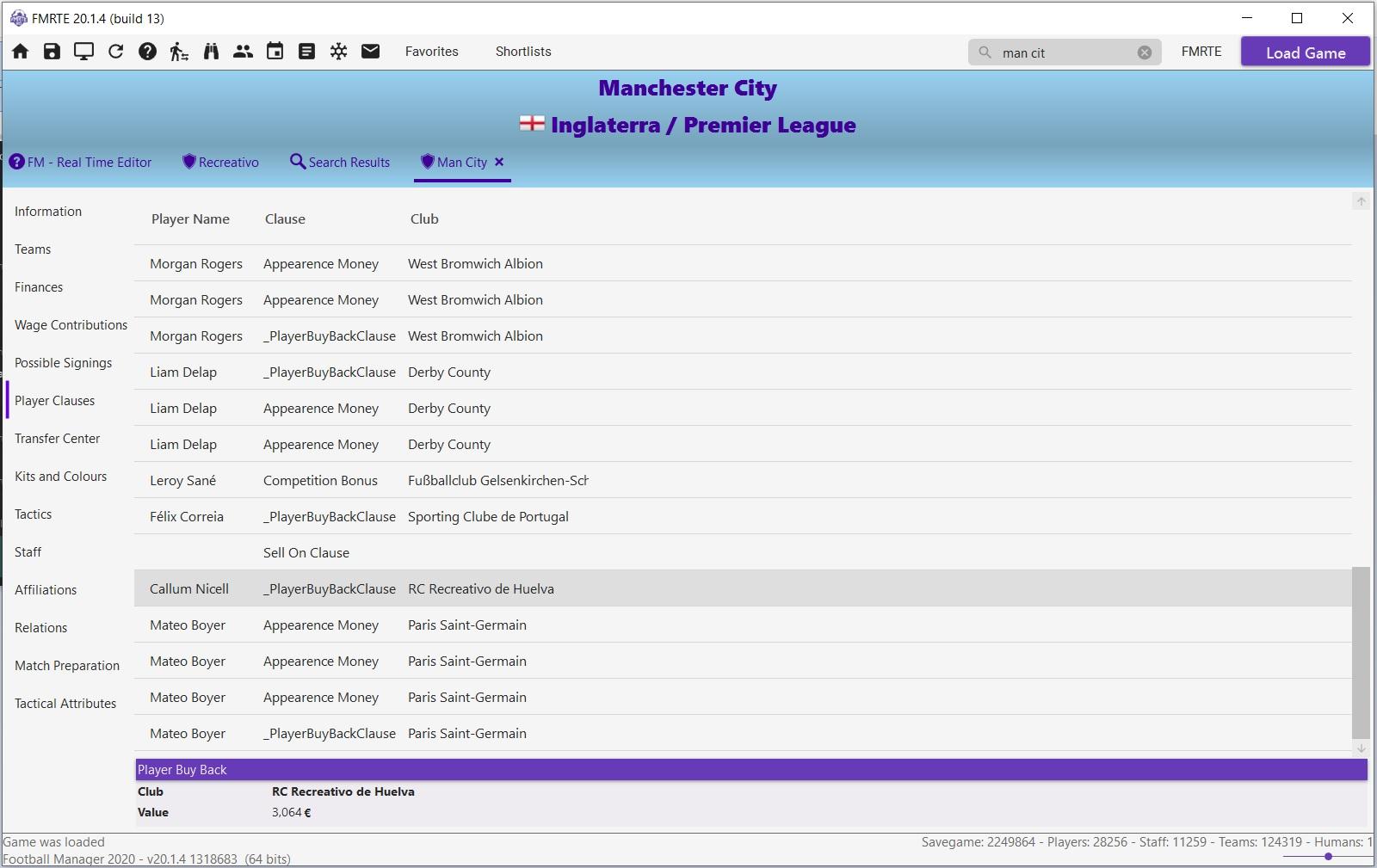Open the monitor display icon

pyautogui.click(x=83, y=52)
